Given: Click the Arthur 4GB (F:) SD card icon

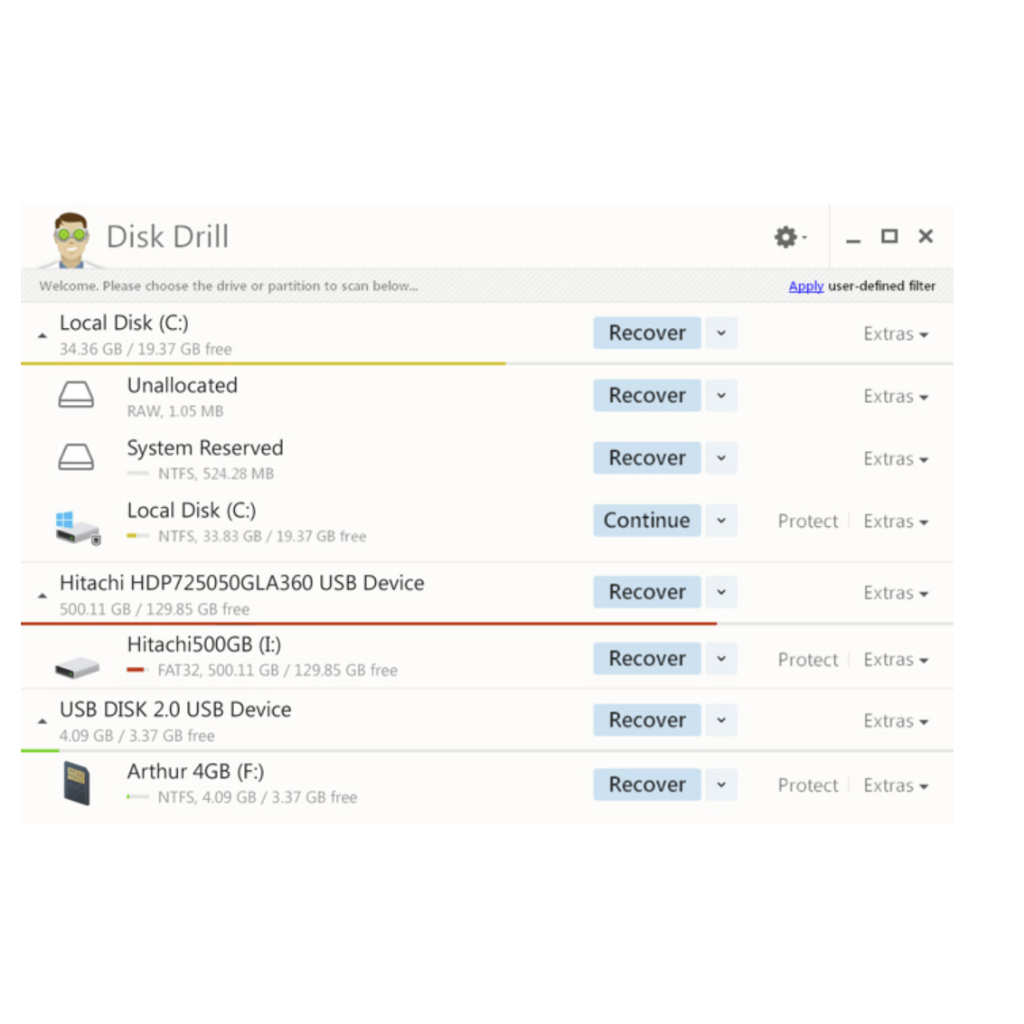Looking at the screenshot, I should [76, 783].
